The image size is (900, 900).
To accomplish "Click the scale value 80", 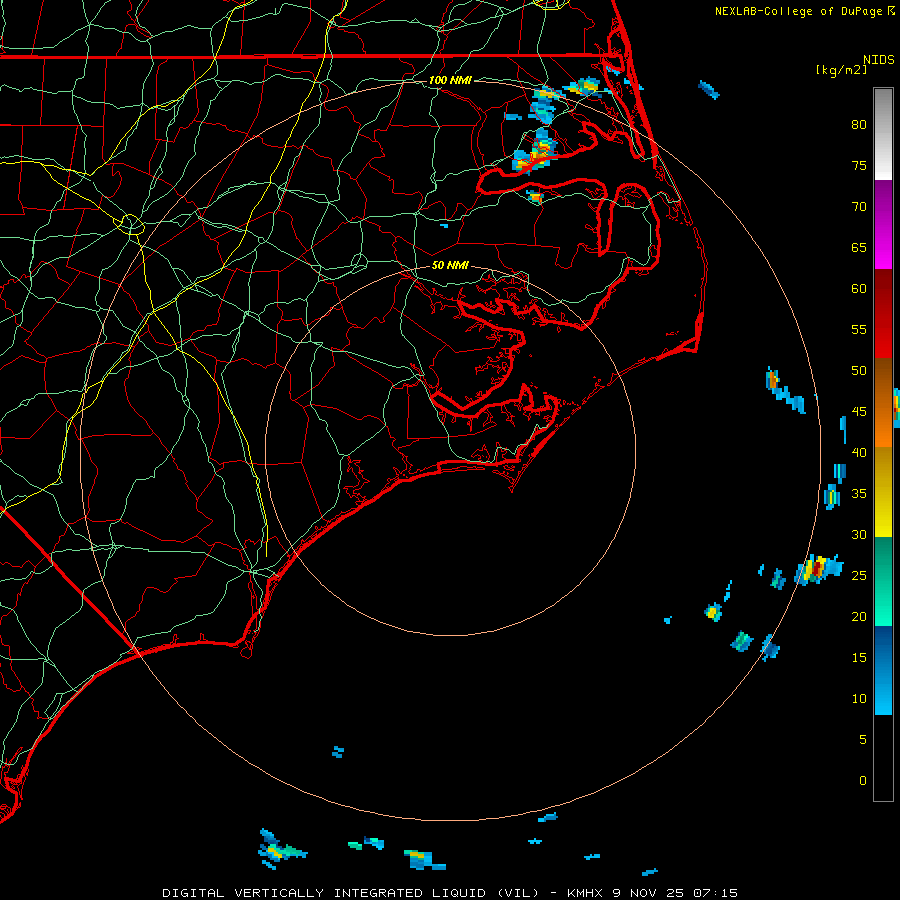I will [859, 125].
